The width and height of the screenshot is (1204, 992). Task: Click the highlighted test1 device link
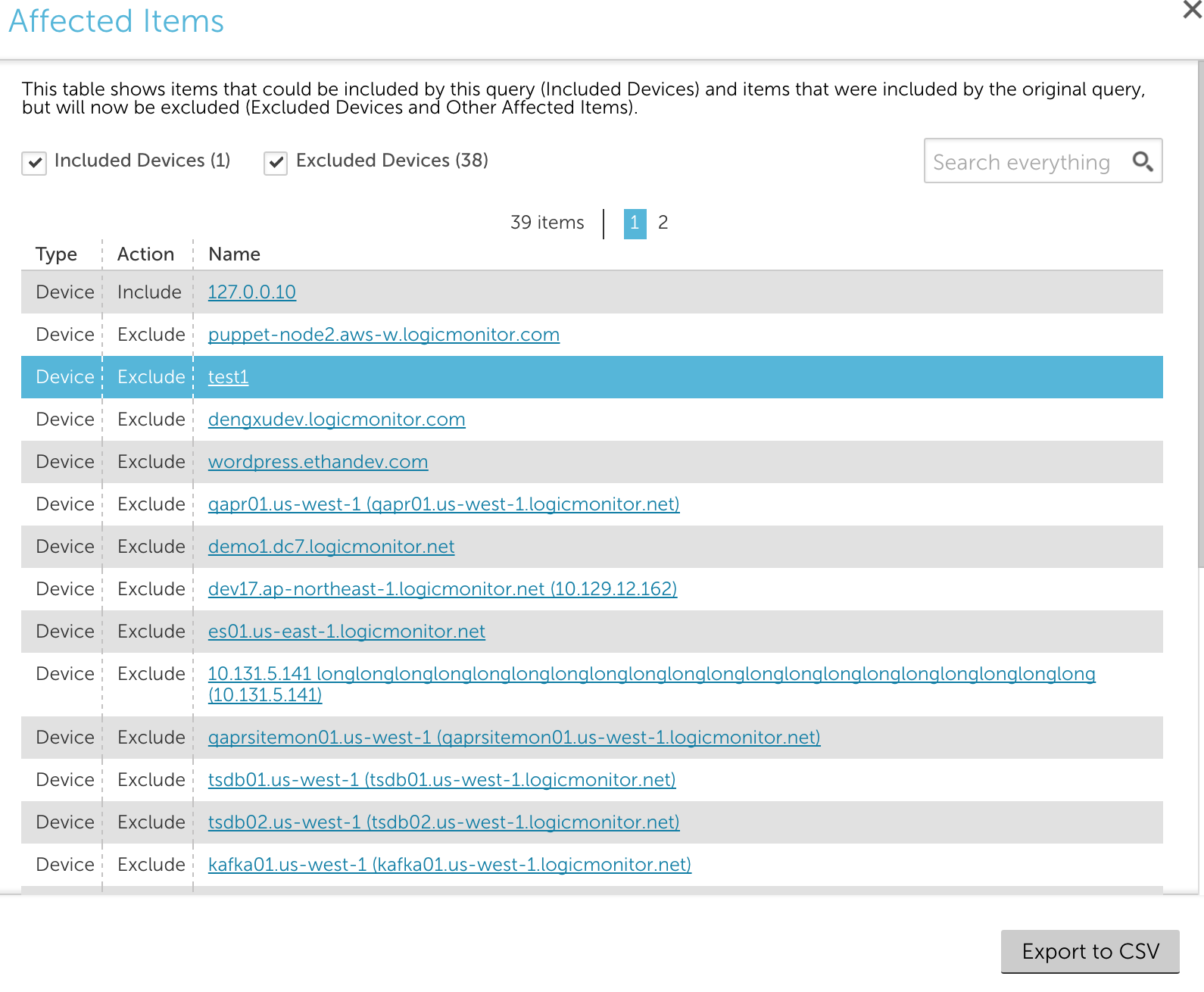[x=228, y=377]
